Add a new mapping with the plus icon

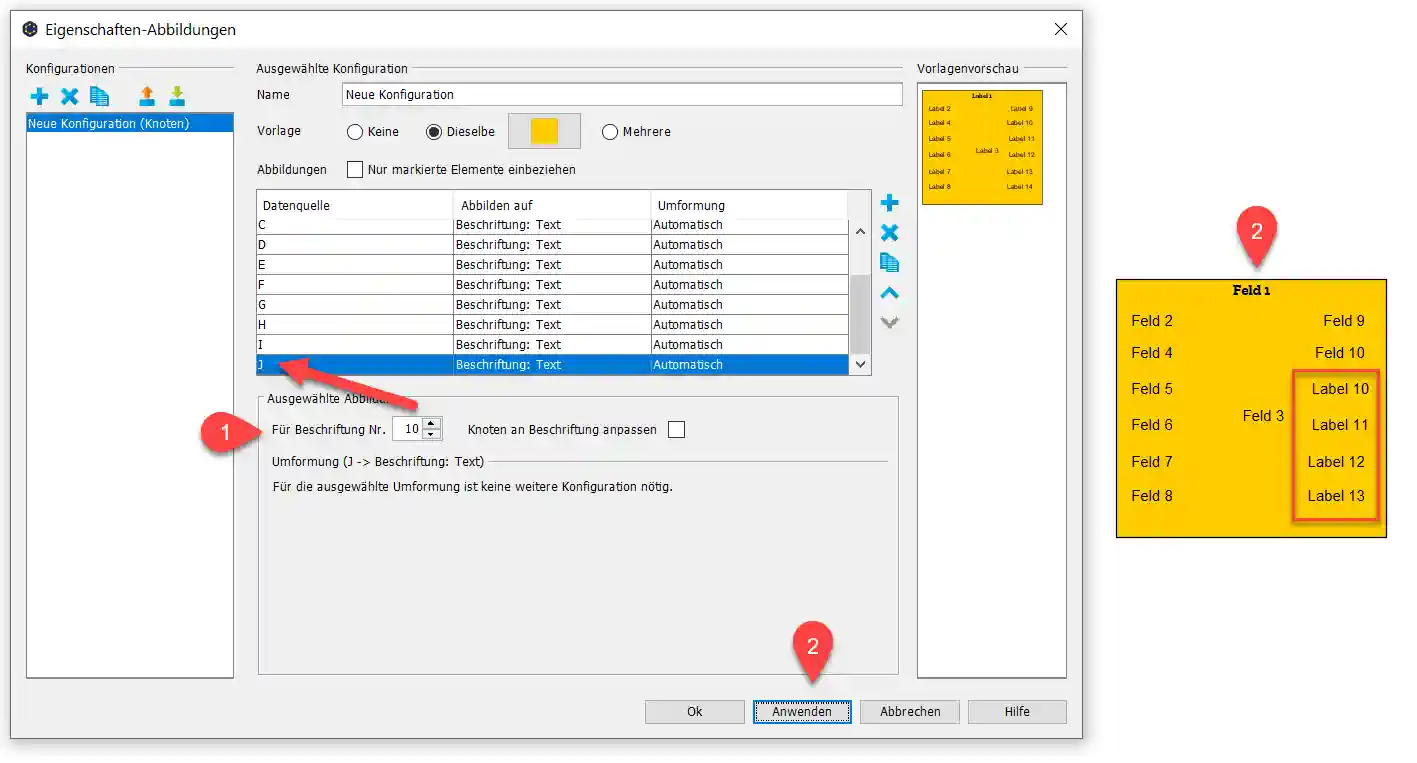889,203
